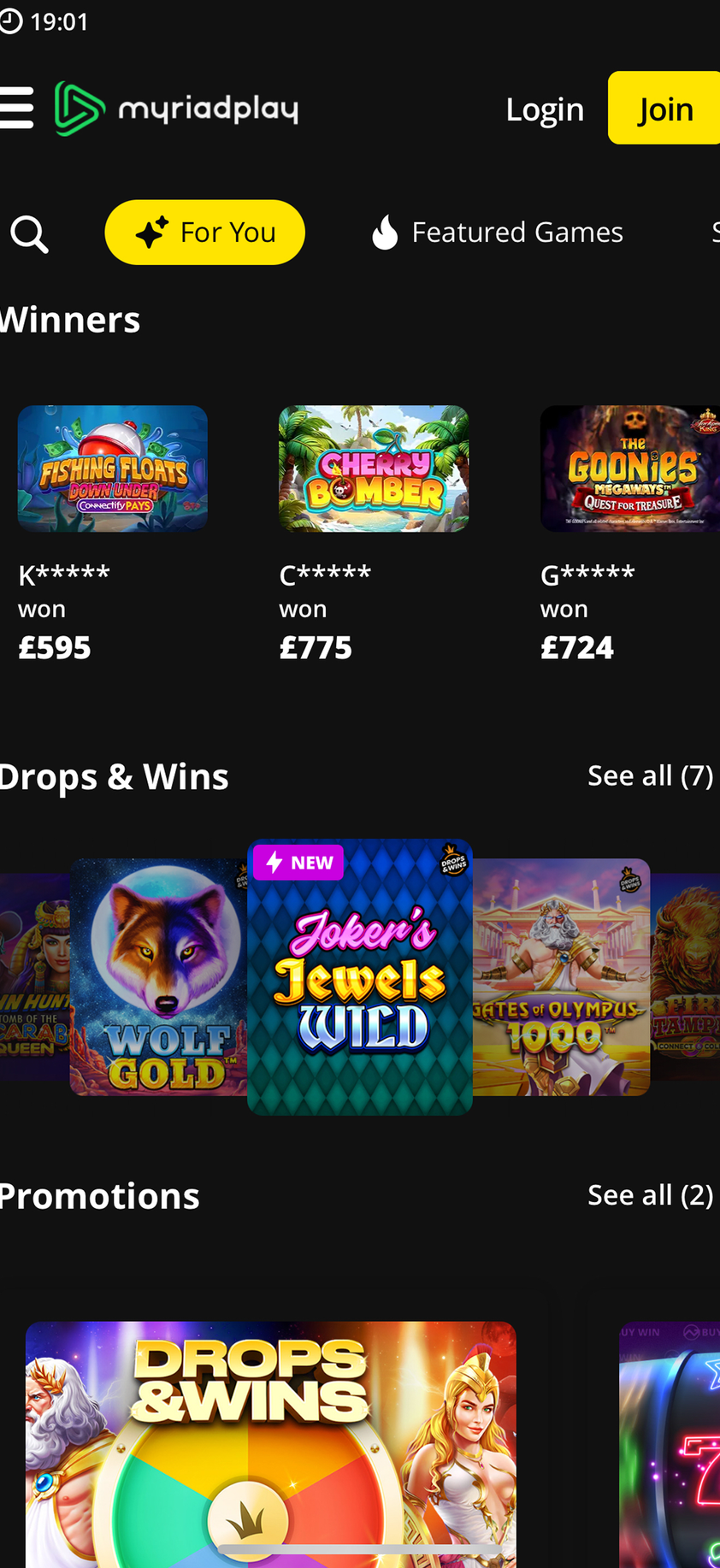Viewport: 720px width, 1568px height.
Task: Open Fishing Floats Down Under winner thumbnail
Action: point(113,469)
